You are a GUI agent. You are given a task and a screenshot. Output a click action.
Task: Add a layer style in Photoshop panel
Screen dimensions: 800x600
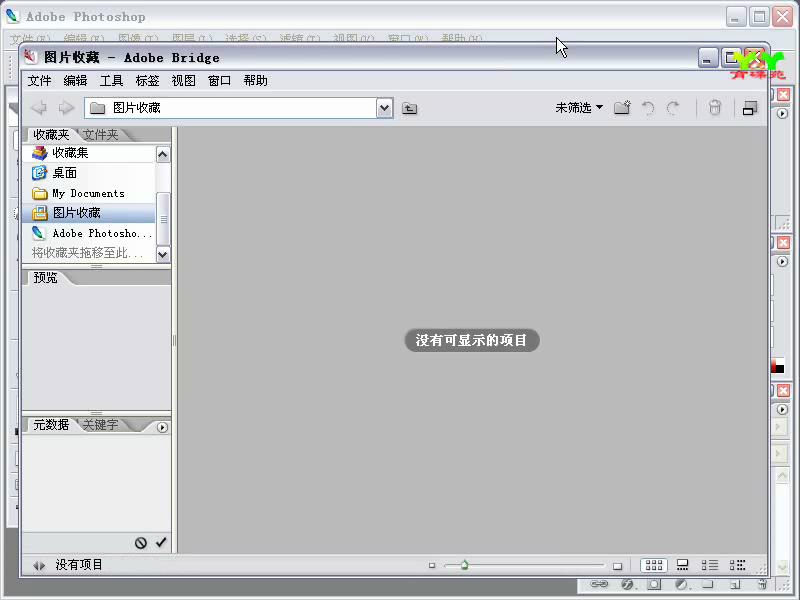point(628,584)
